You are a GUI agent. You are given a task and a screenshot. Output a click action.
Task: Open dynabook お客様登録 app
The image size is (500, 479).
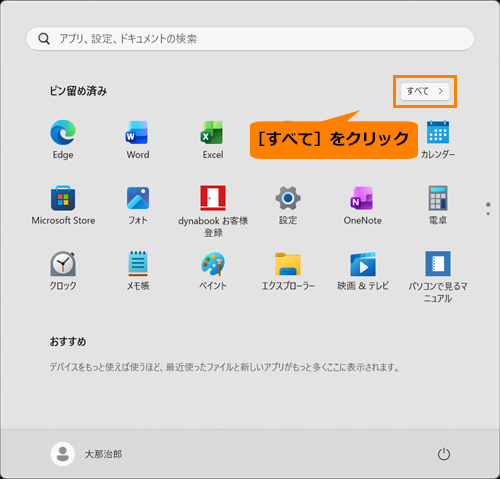click(x=213, y=211)
